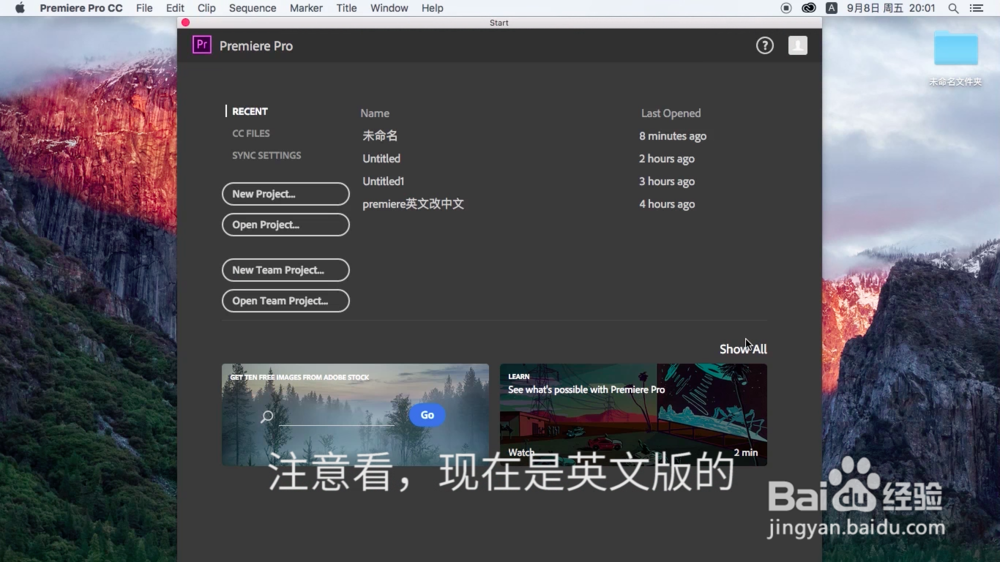The height and width of the screenshot is (562, 1000).
Task: Click the 4 hours ago entry
Action: [667, 204]
